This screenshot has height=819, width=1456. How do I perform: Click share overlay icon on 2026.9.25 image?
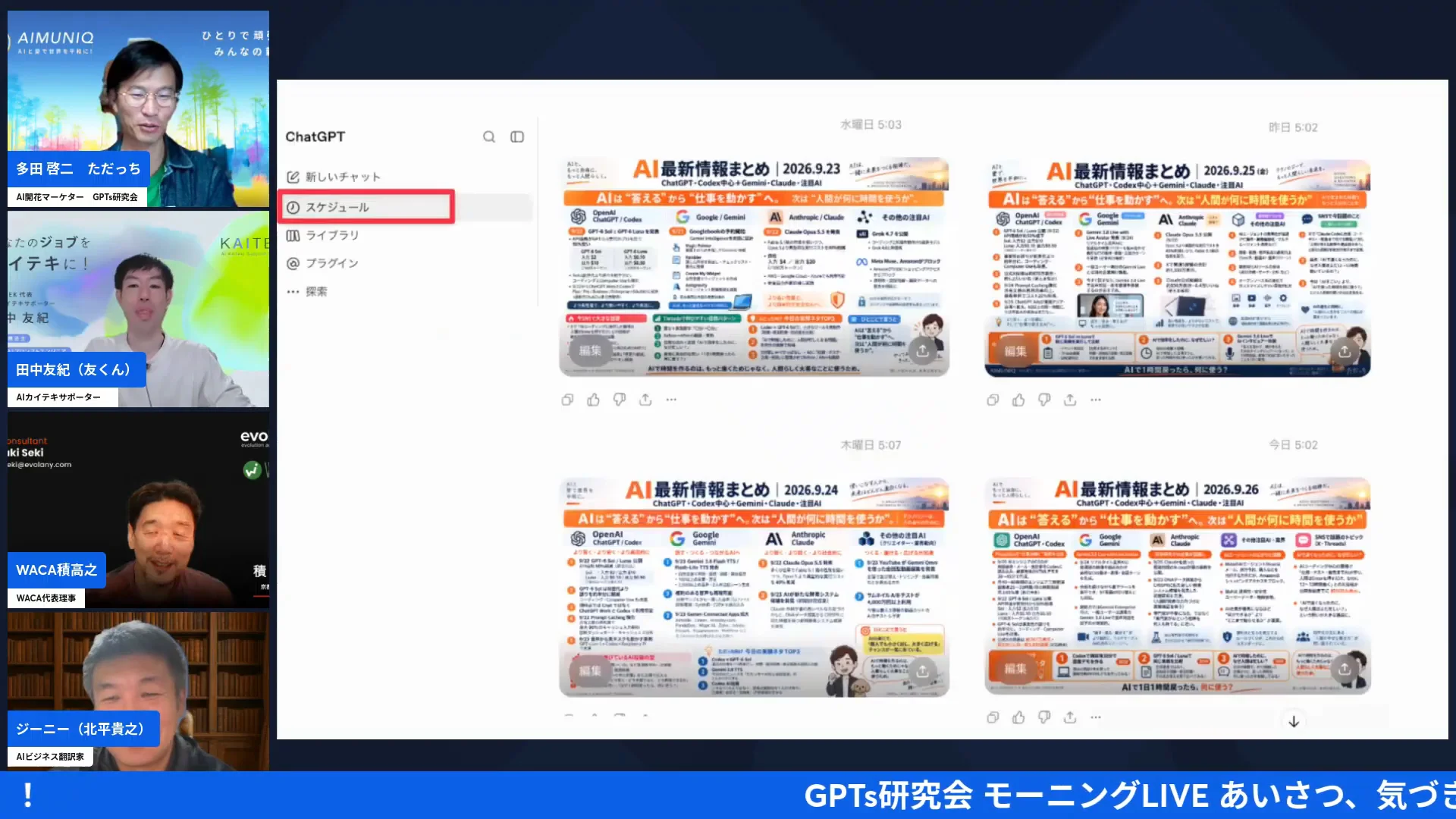click(x=1345, y=351)
